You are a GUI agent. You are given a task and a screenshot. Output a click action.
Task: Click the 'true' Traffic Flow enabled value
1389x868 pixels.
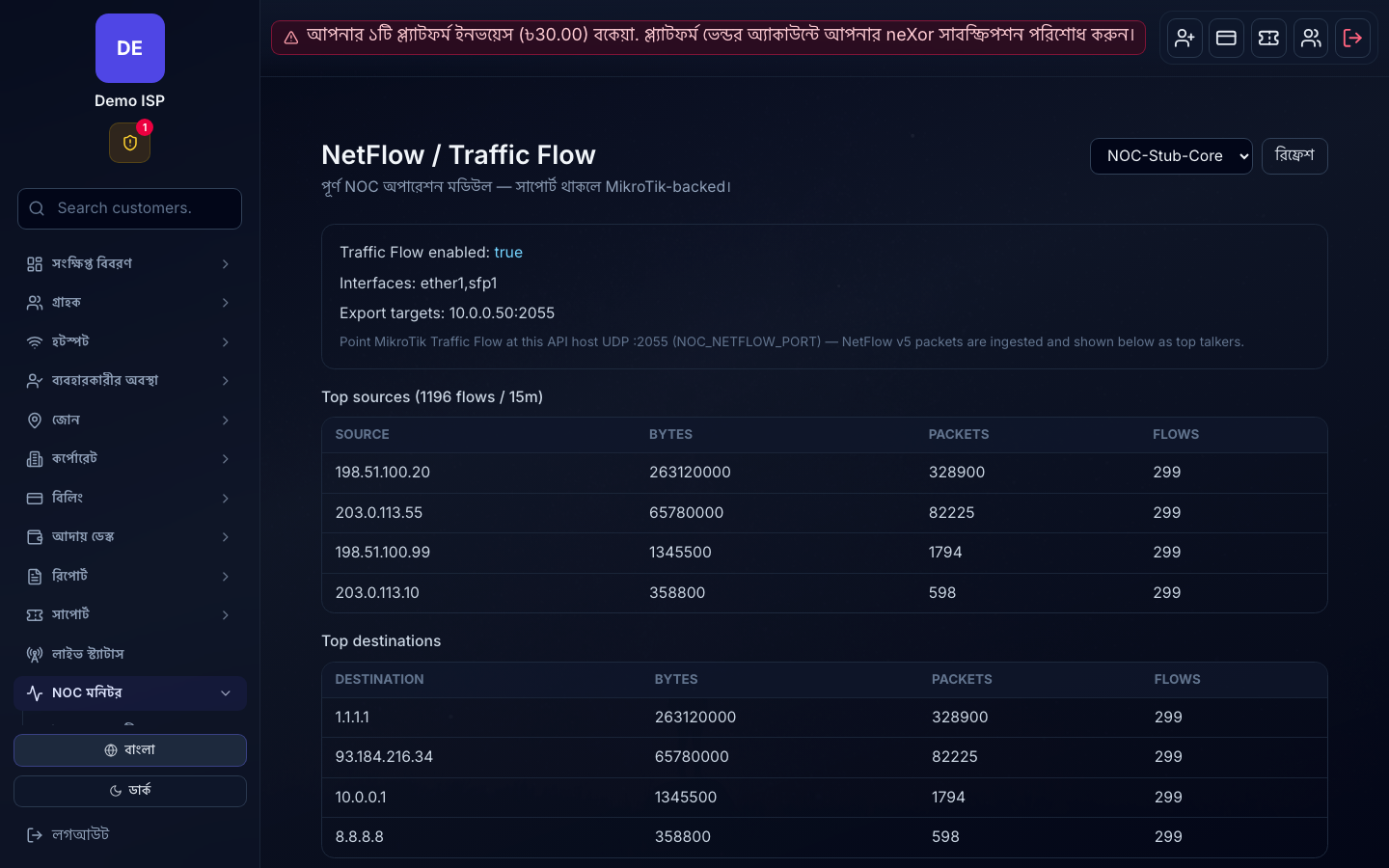pos(508,253)
